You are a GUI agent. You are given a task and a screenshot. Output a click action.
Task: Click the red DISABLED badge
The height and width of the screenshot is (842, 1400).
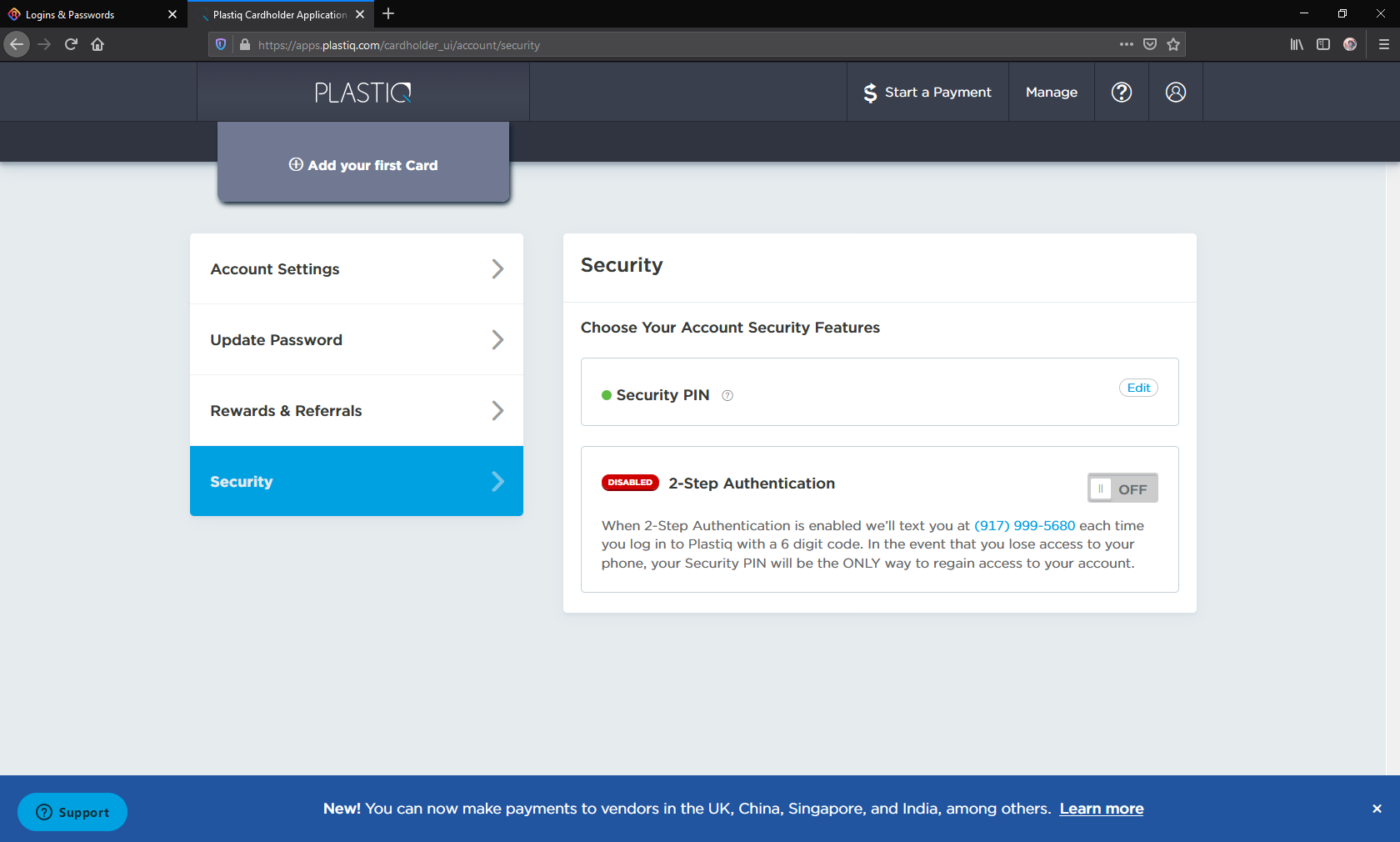pyautogui.click(x=630, y=483)
